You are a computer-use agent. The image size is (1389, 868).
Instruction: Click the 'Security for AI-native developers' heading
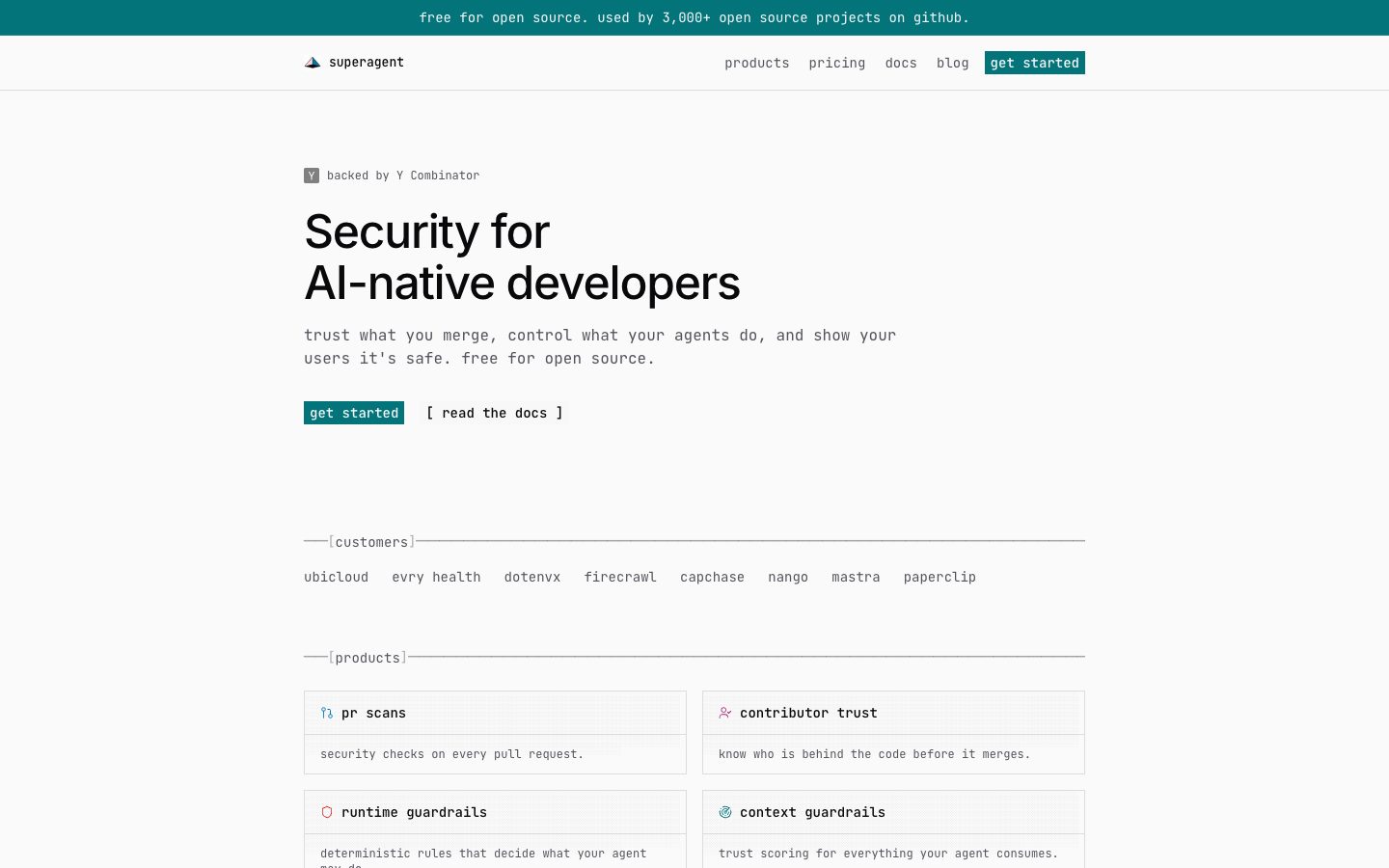[x=522, y=258]
